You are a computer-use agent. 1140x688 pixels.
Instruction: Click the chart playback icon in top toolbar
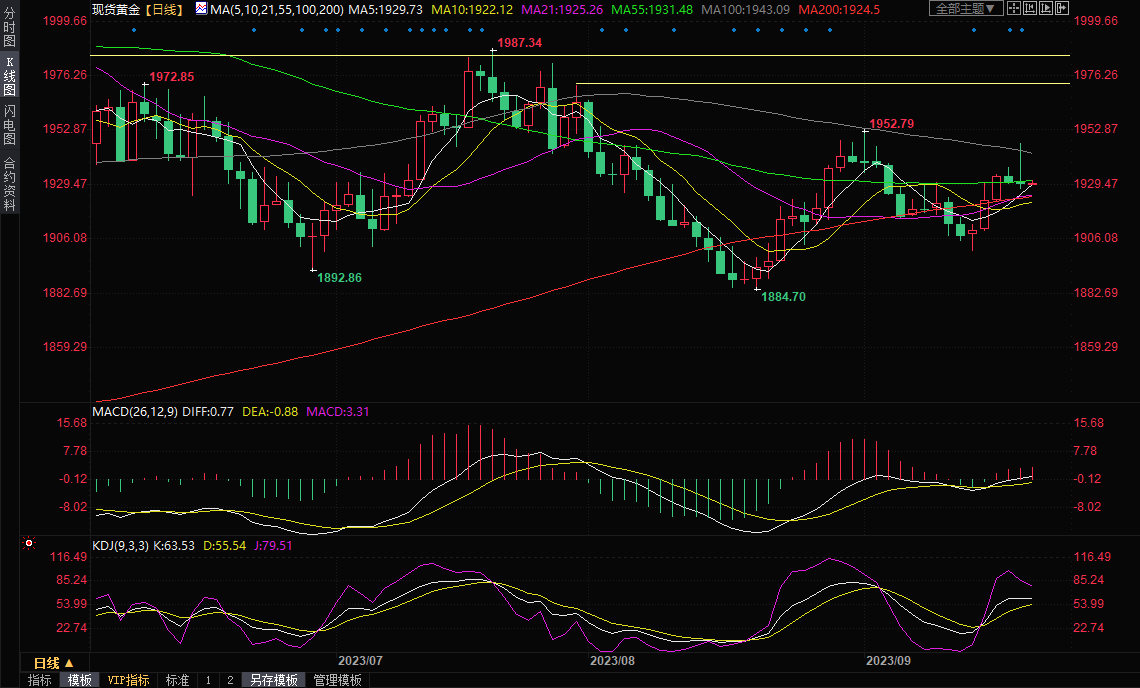point(1047,8)
